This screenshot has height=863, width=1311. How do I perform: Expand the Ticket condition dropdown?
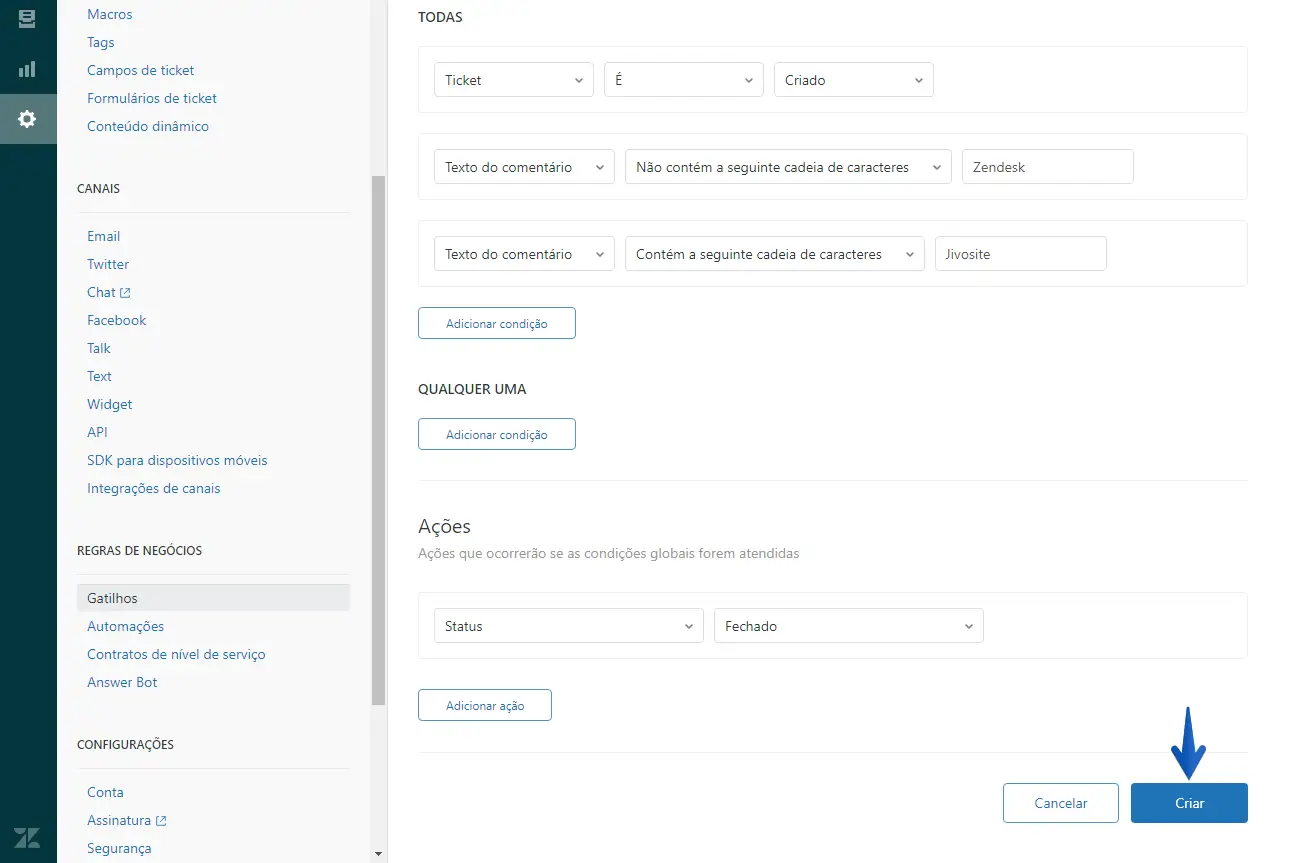pyautogui.click(x=513, y=80)
